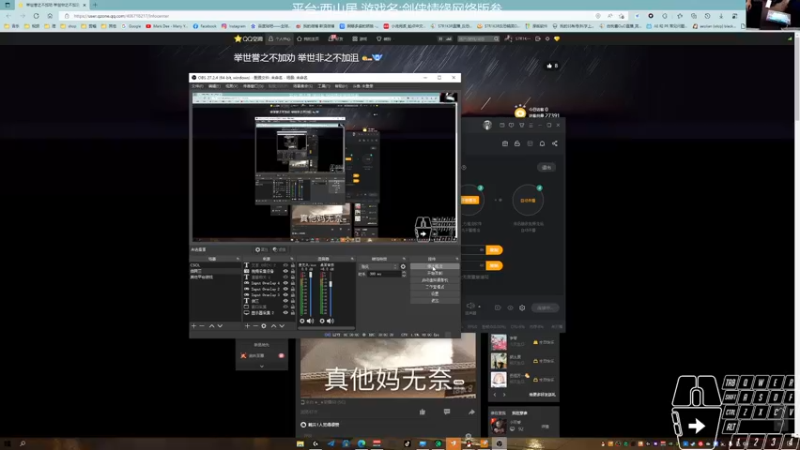This screenshot has height=450, width=800.
Task: Open the 帮助 (Help) menu in OBS
Action: pos(341,86)
